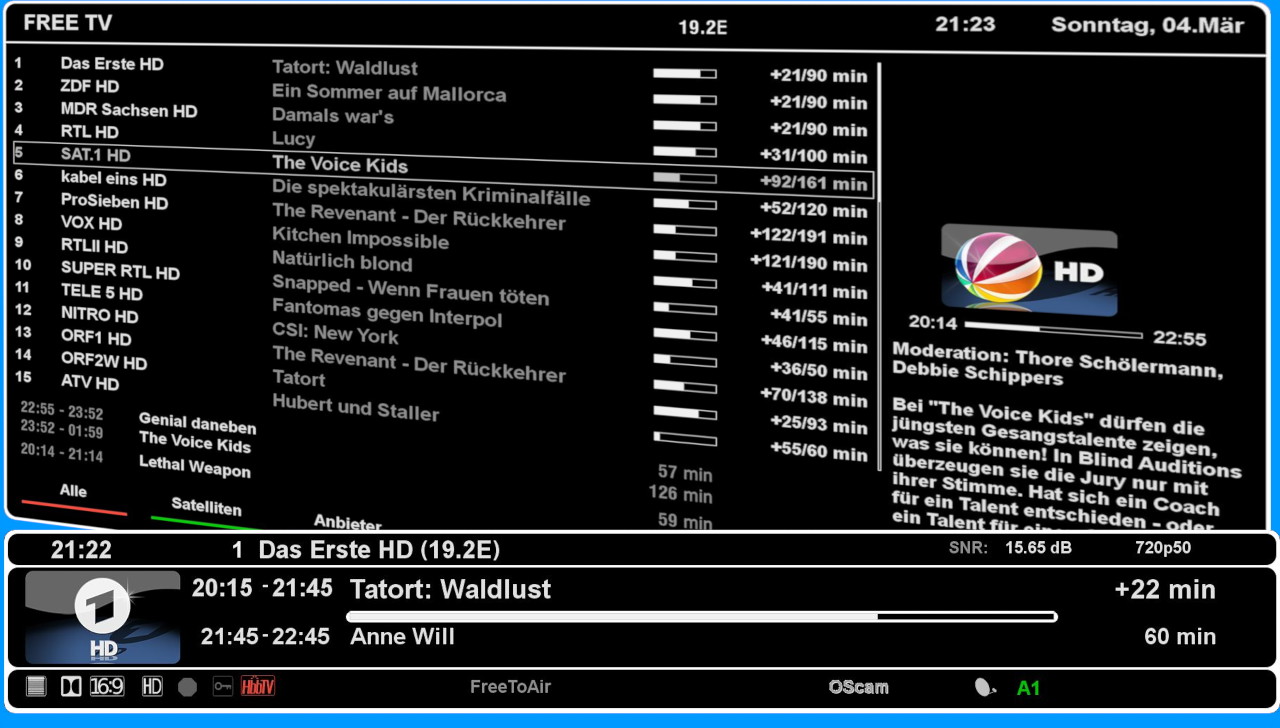This screenshot has height=728, width=1280.
Task: Click programme Hubert und Staller
Action: click(356, 407)
